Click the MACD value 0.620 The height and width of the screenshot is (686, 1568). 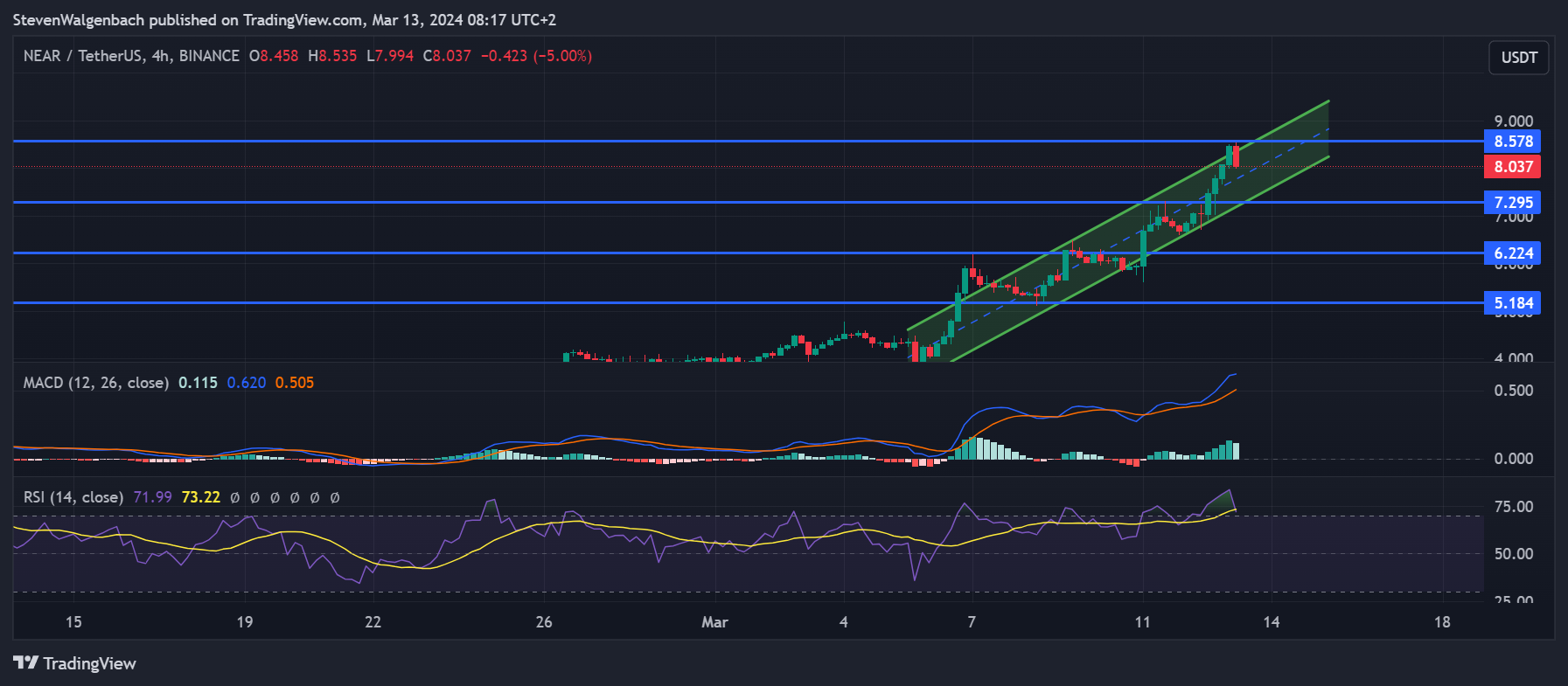pyautogui.click(x=247, y=383)
